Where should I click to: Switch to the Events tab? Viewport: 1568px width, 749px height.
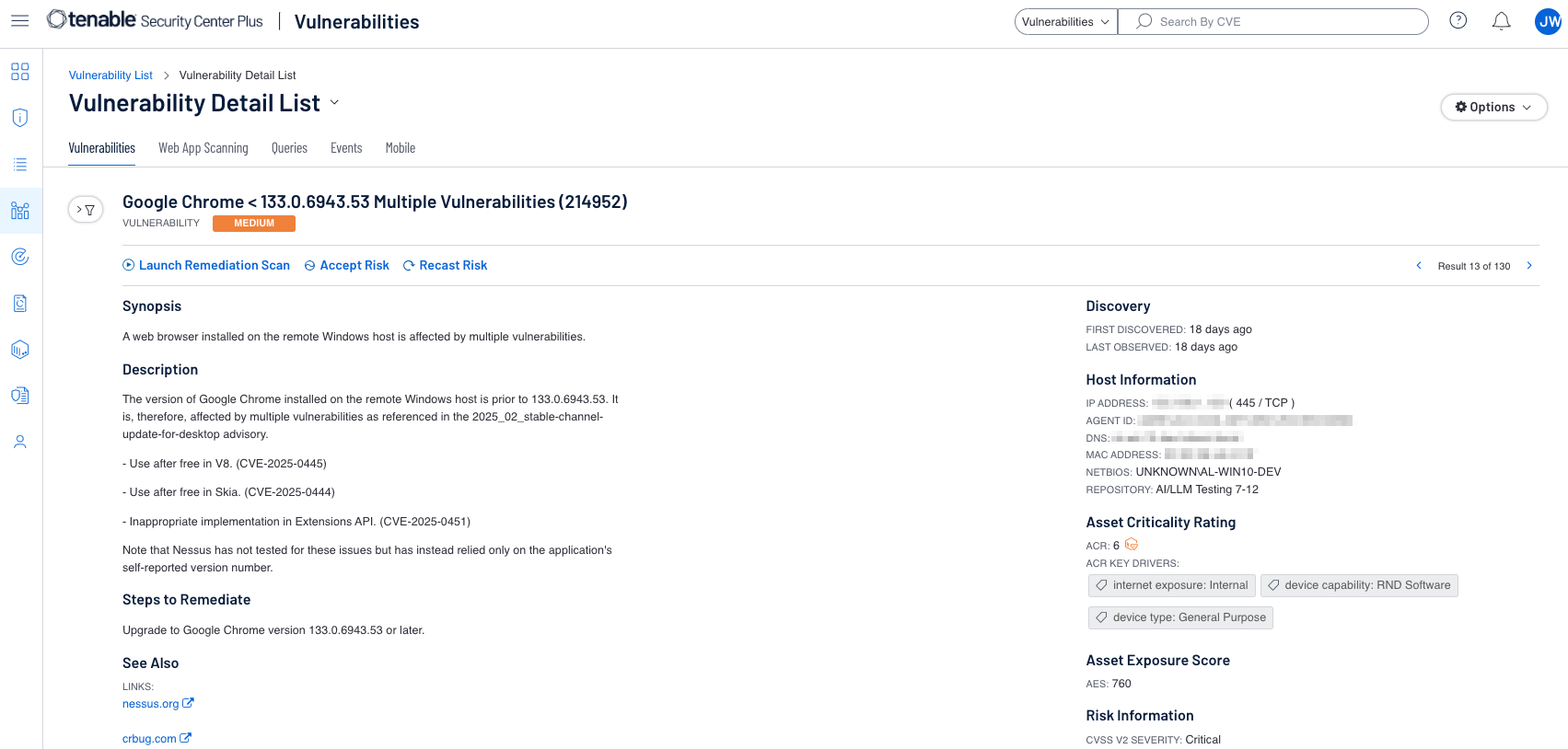(346, 148)
